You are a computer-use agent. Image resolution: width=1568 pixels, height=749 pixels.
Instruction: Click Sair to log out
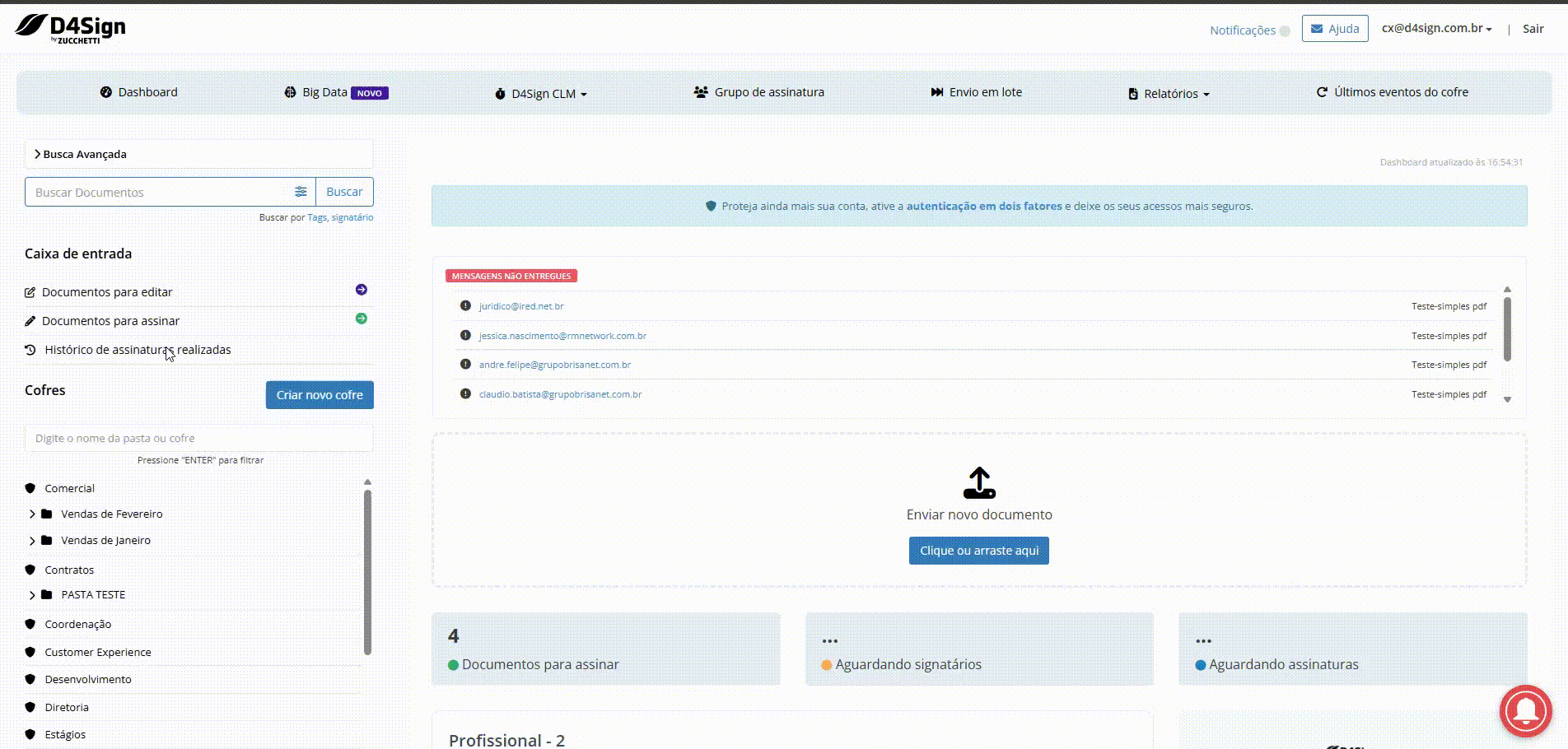(1533, 29)
